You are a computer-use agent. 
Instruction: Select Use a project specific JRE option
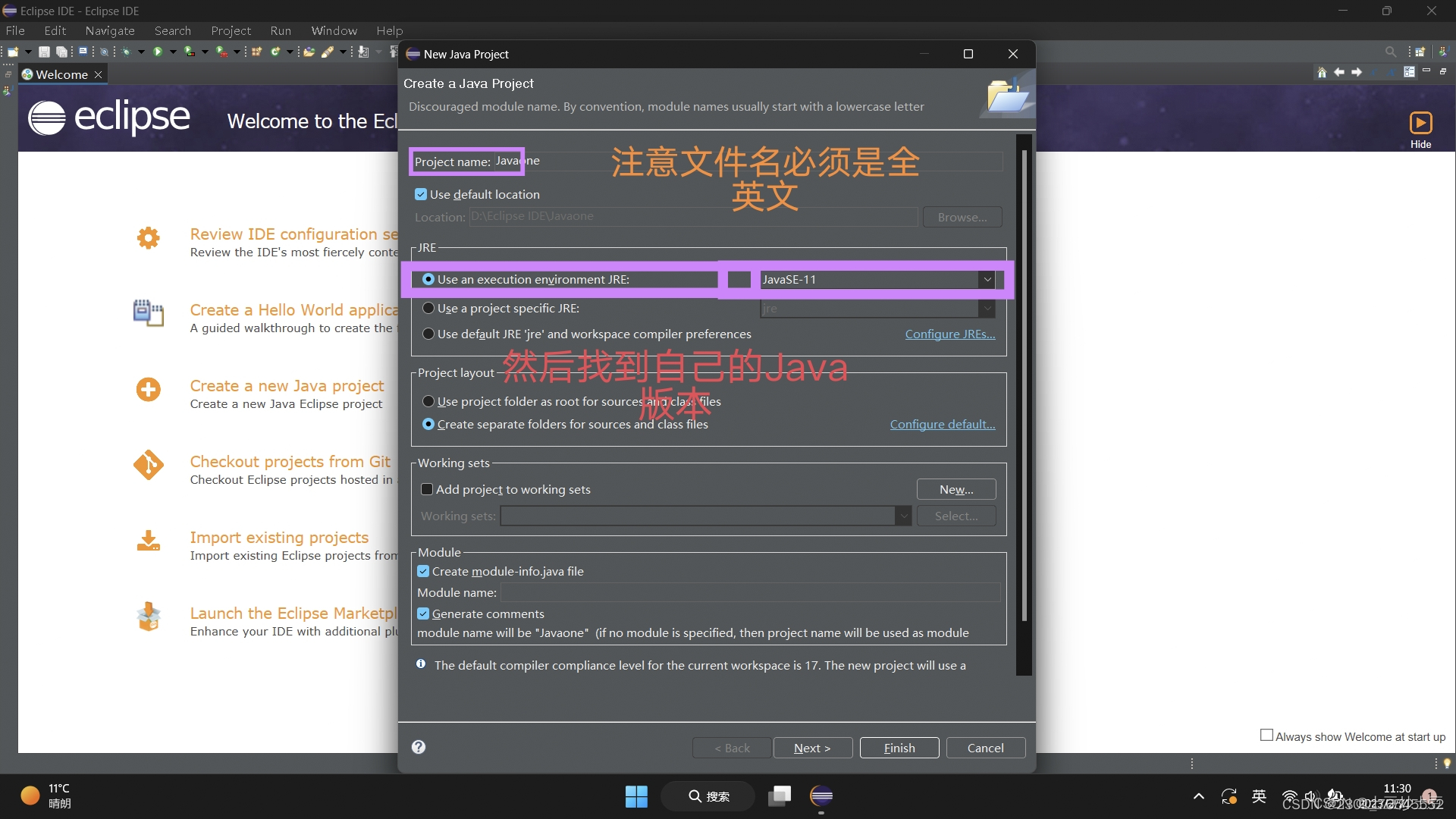point(428,308)
